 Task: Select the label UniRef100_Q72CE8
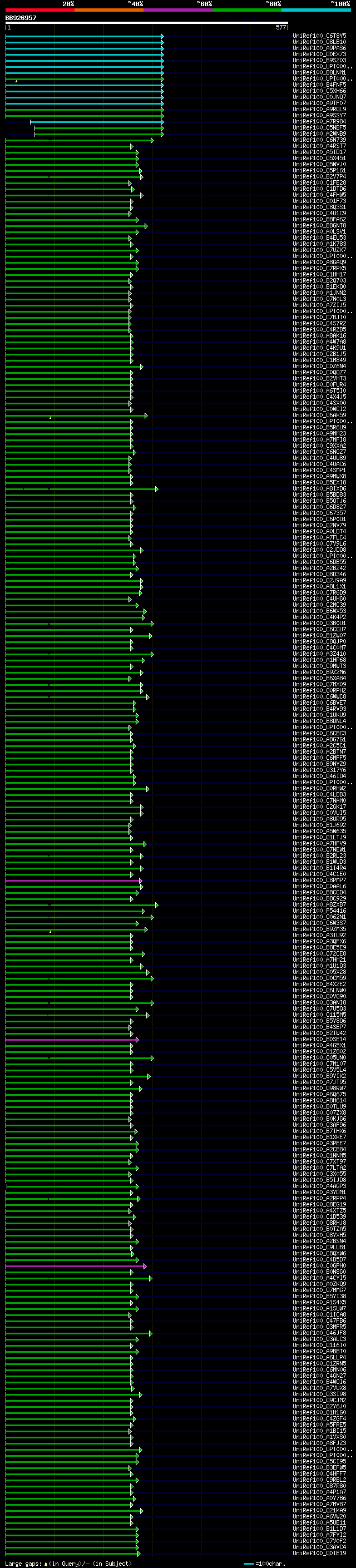pyautogui.click(x=319, y=954)
